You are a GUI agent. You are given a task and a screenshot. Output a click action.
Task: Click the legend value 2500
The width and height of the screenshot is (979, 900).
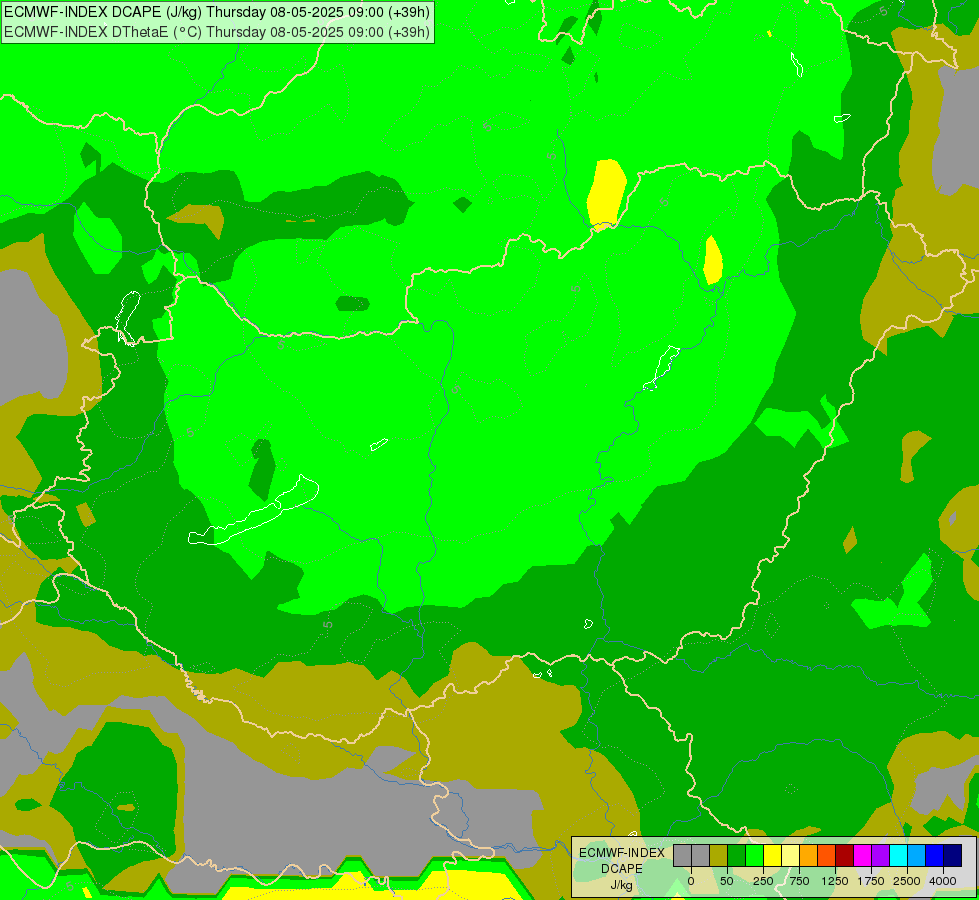pyautogui.click(x=907, y=881)
